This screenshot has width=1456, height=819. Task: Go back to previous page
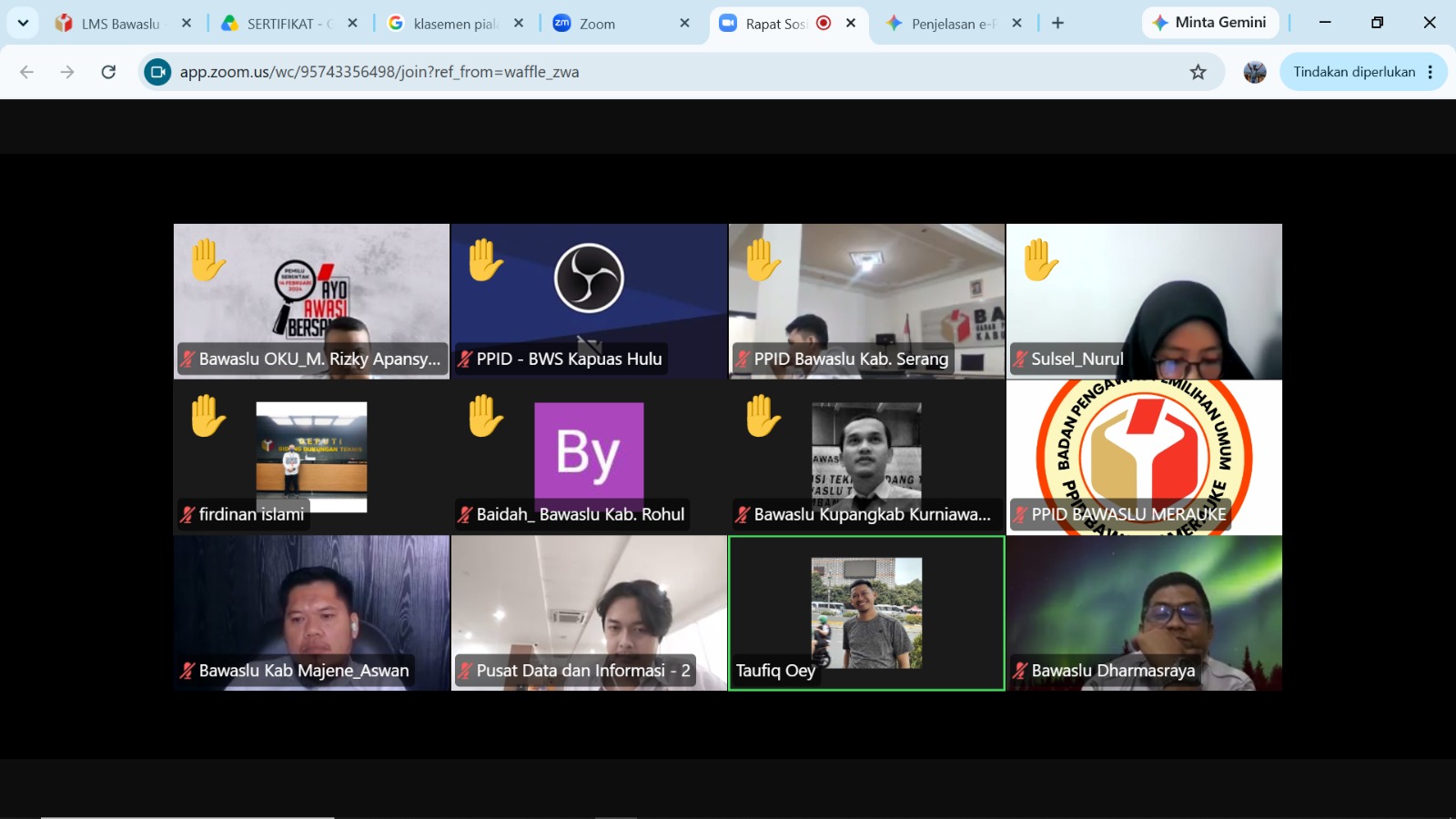(x=26, y=72)
